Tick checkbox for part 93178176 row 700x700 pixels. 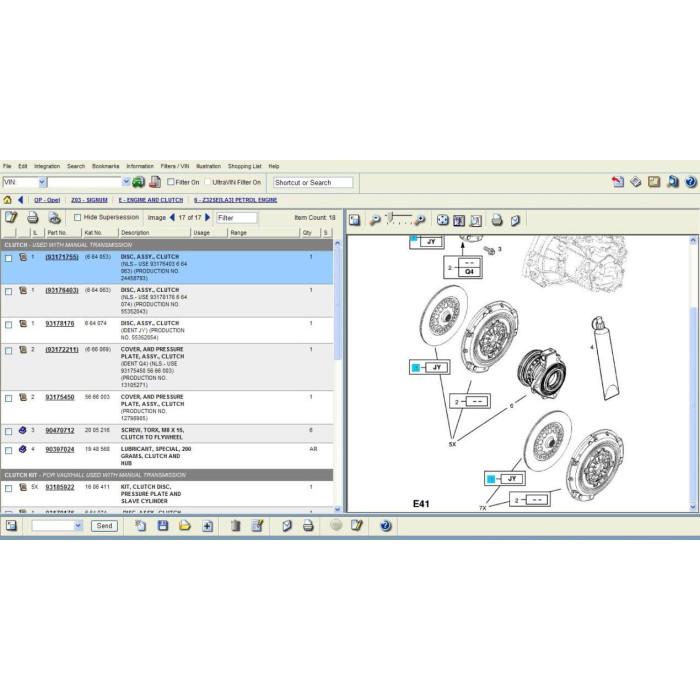(x=8, y=325)
